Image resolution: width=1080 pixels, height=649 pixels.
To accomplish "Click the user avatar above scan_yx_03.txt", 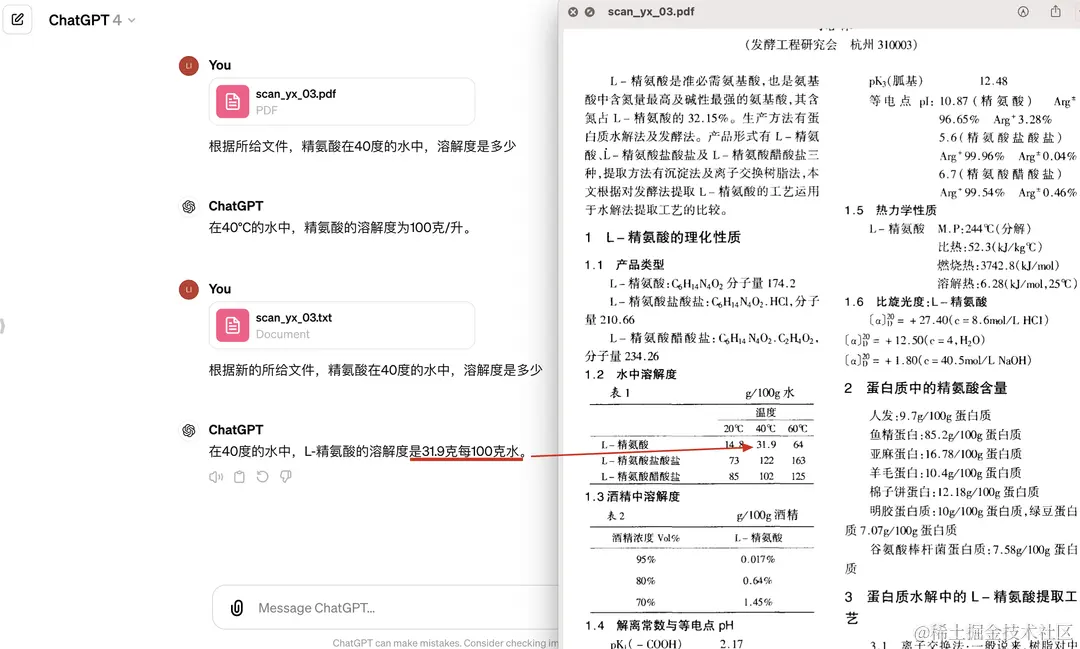I will click(189, 289).
